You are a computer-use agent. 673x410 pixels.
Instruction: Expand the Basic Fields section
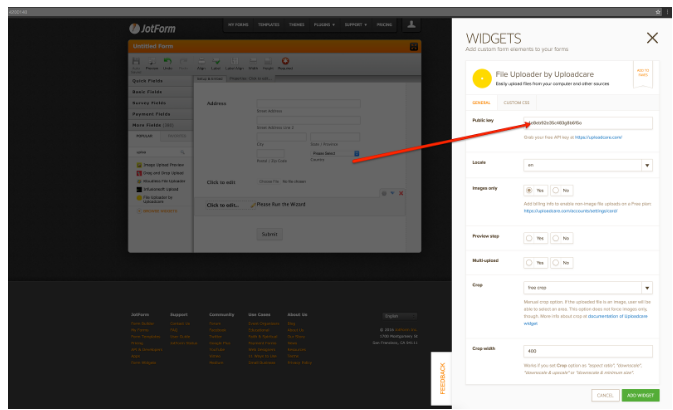pyautogui.click(x=161, y=92)
